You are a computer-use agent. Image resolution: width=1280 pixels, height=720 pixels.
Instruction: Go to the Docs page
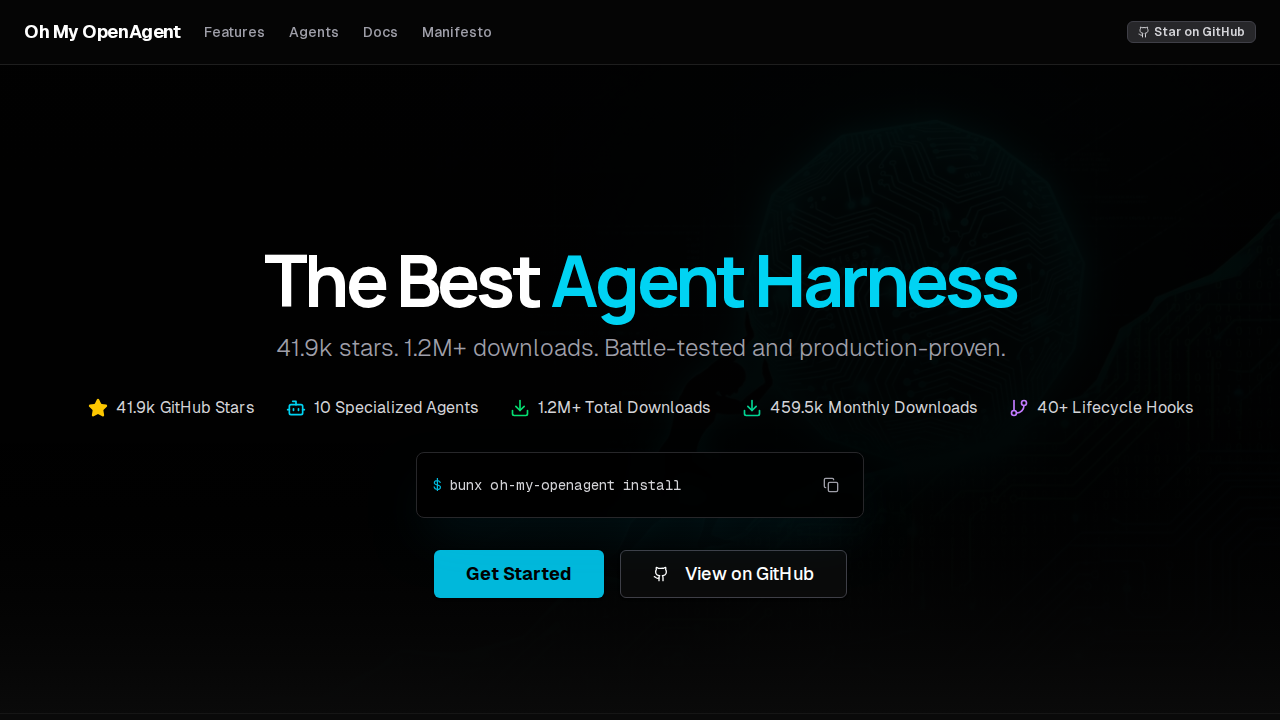[380, 32]
